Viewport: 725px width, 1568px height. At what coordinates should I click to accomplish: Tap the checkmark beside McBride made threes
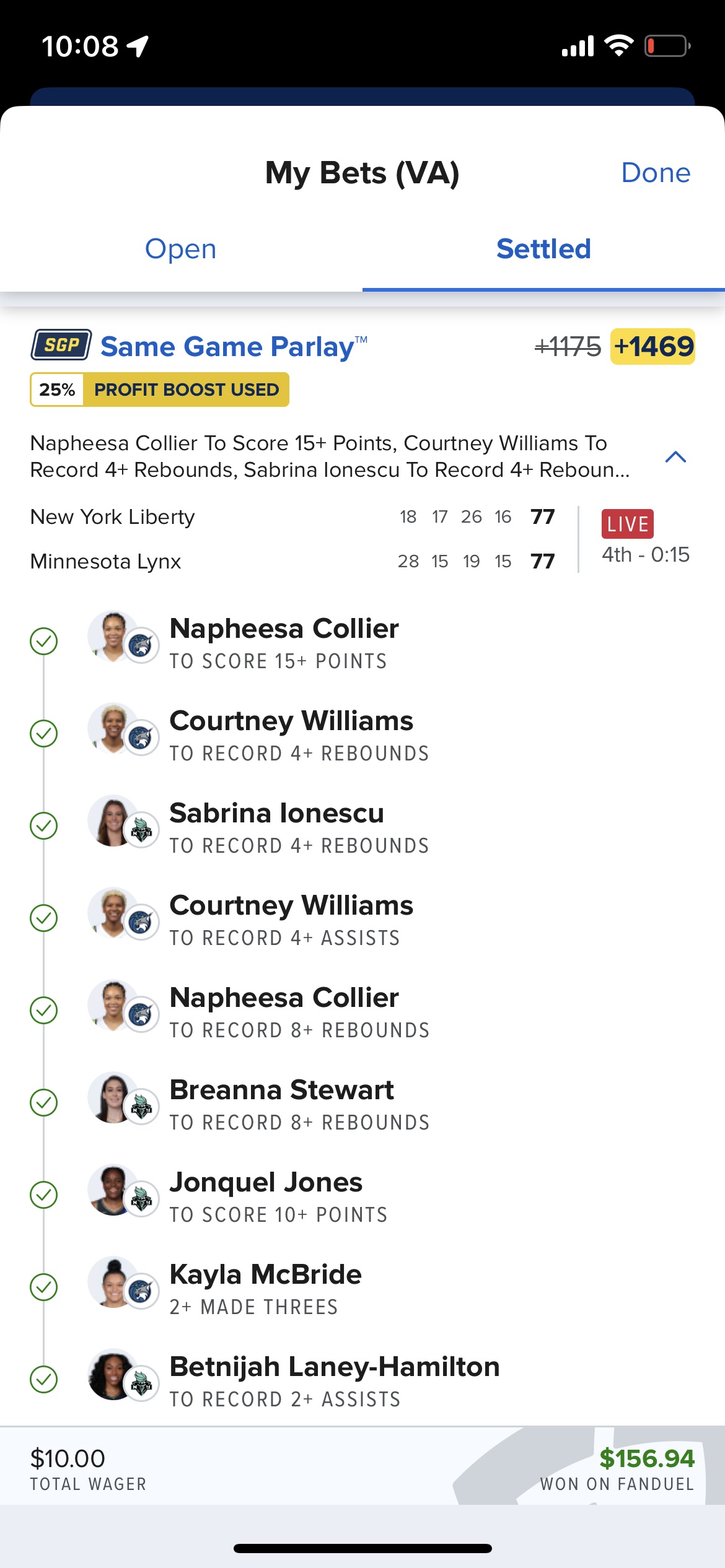44,1287
